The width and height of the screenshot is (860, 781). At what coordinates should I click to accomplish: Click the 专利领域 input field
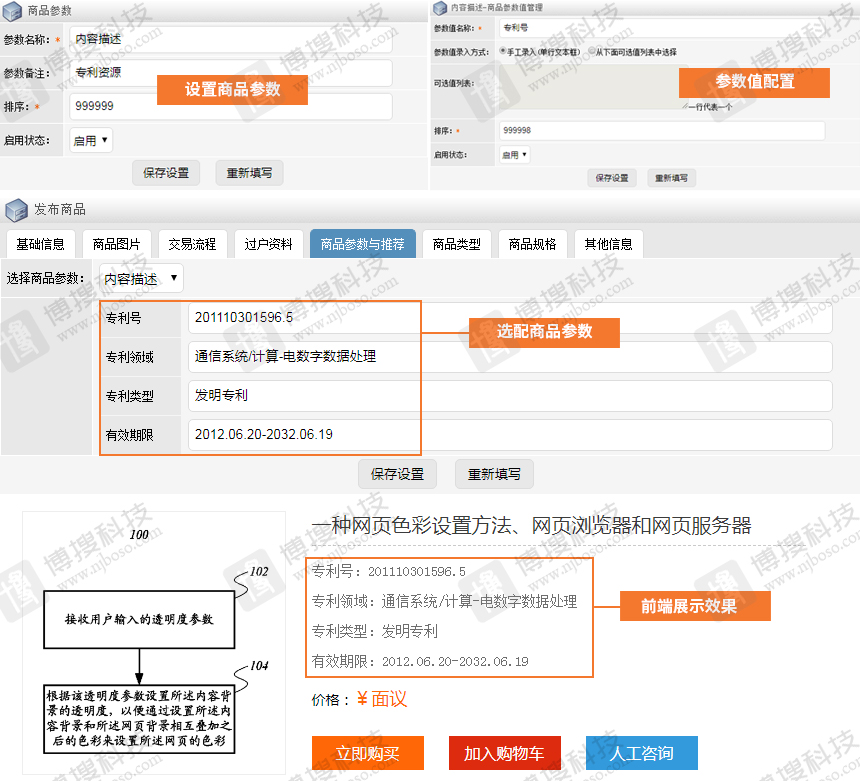tap(509, 357)
